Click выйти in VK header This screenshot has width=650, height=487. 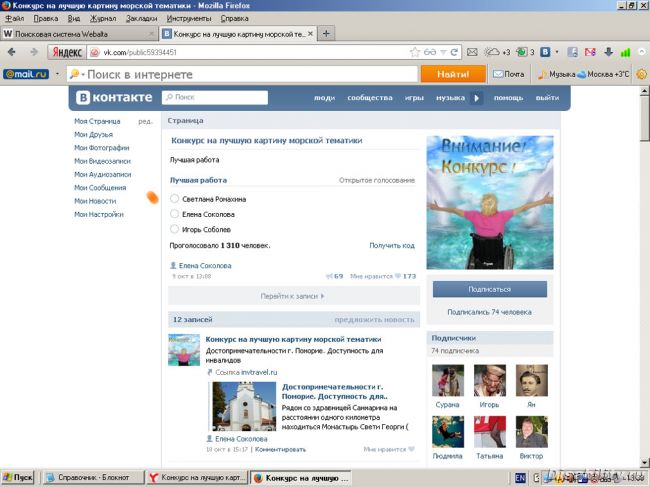pos(547,98)
